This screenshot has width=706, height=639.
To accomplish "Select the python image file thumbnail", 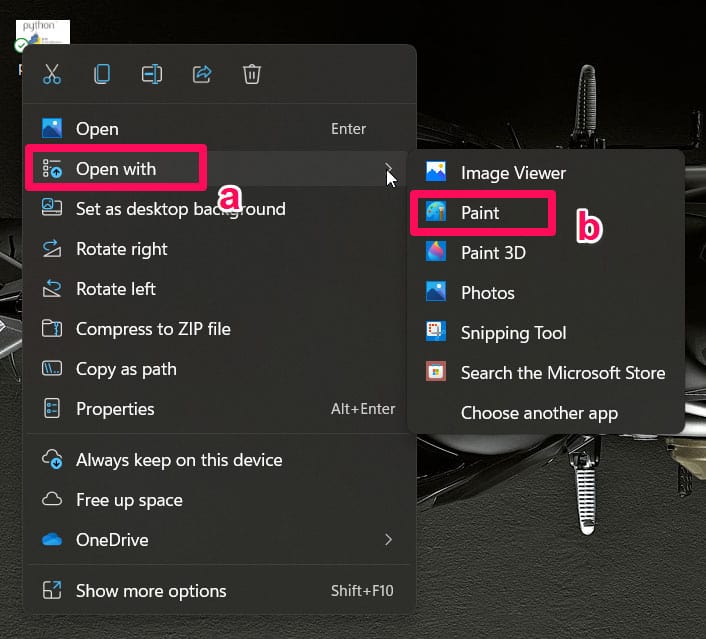I will (43, 32).
